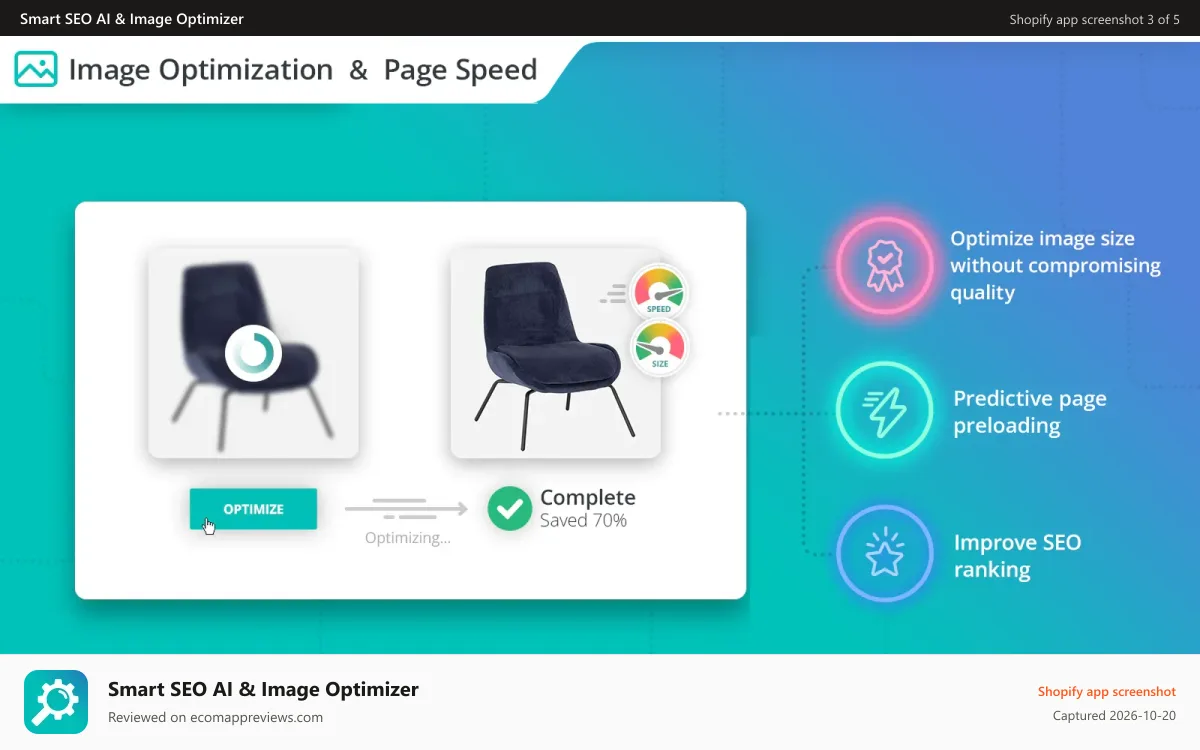Click the "Optimizing..." progress label

coord(407,538)
